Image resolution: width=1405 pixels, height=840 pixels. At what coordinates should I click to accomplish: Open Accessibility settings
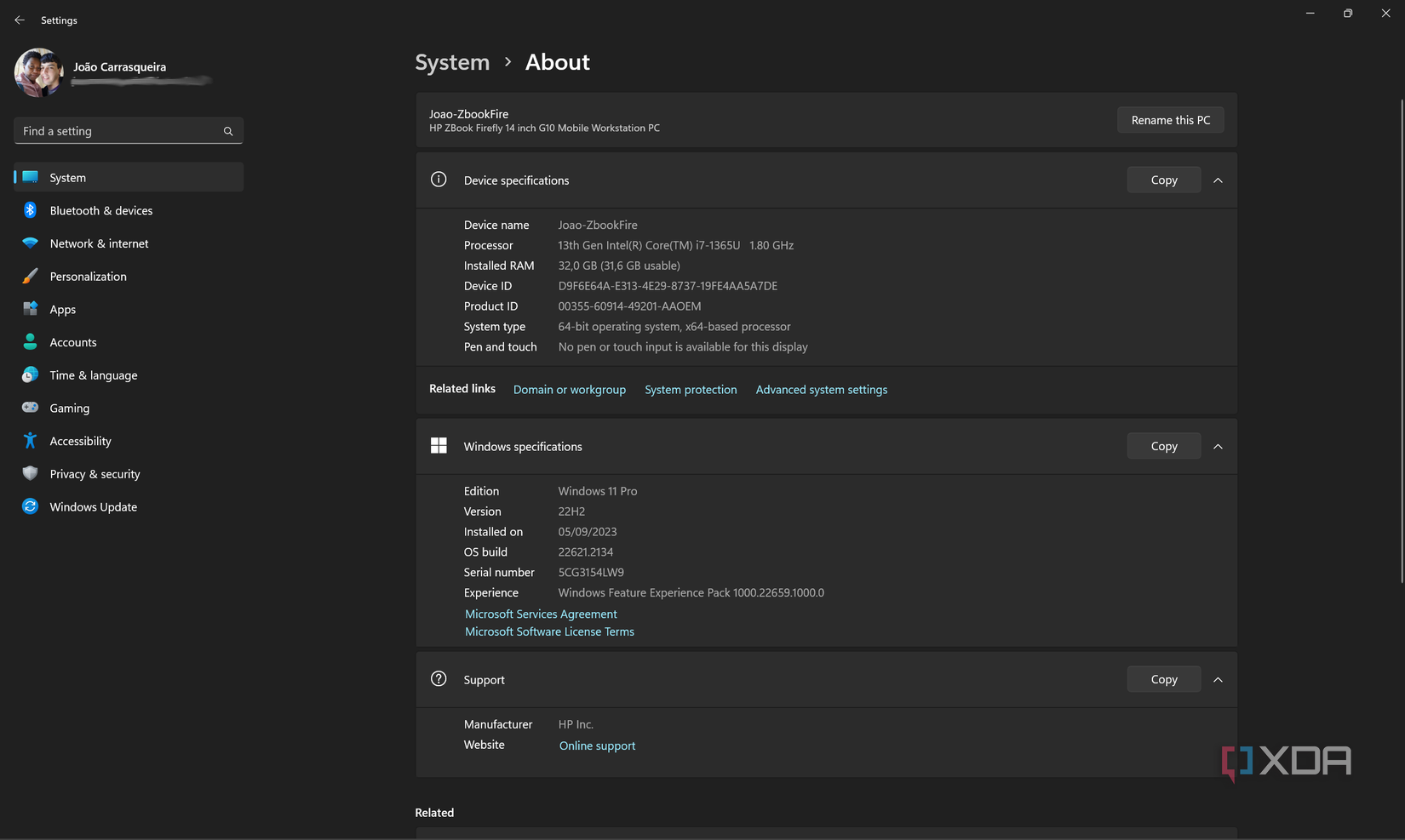[x=80, y=441]
